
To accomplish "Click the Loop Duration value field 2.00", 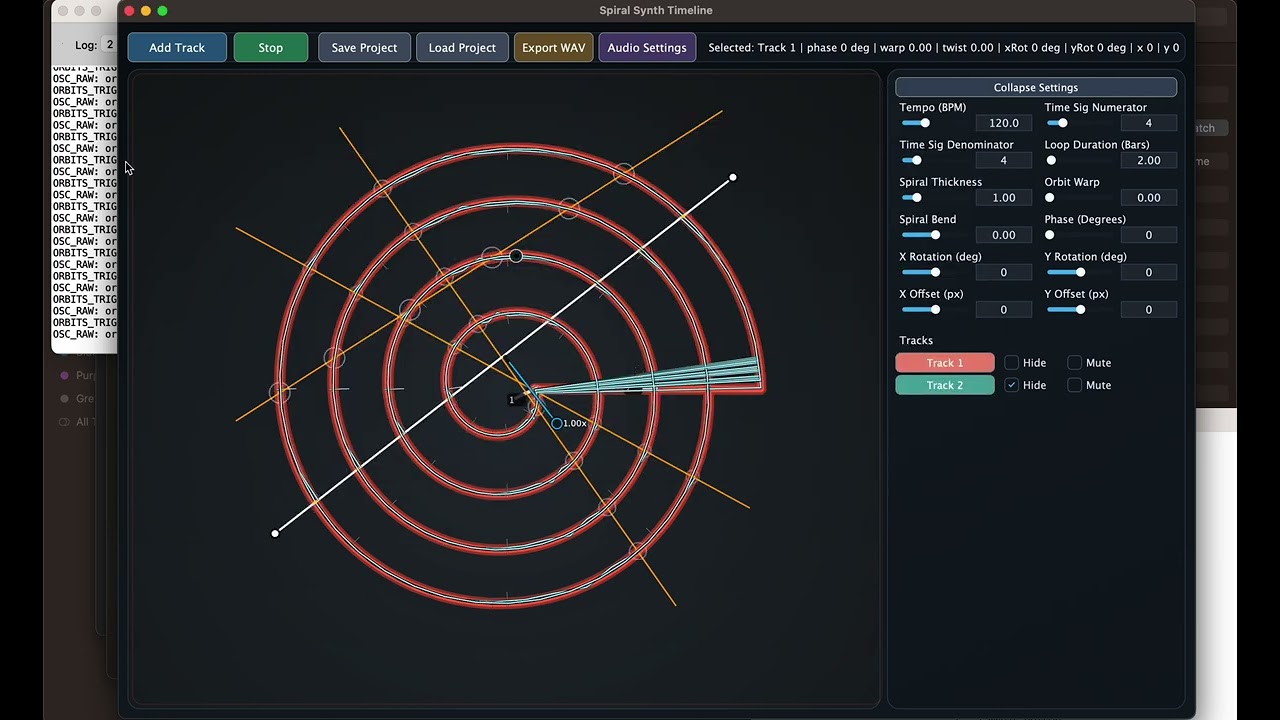I will [1148, 160].
